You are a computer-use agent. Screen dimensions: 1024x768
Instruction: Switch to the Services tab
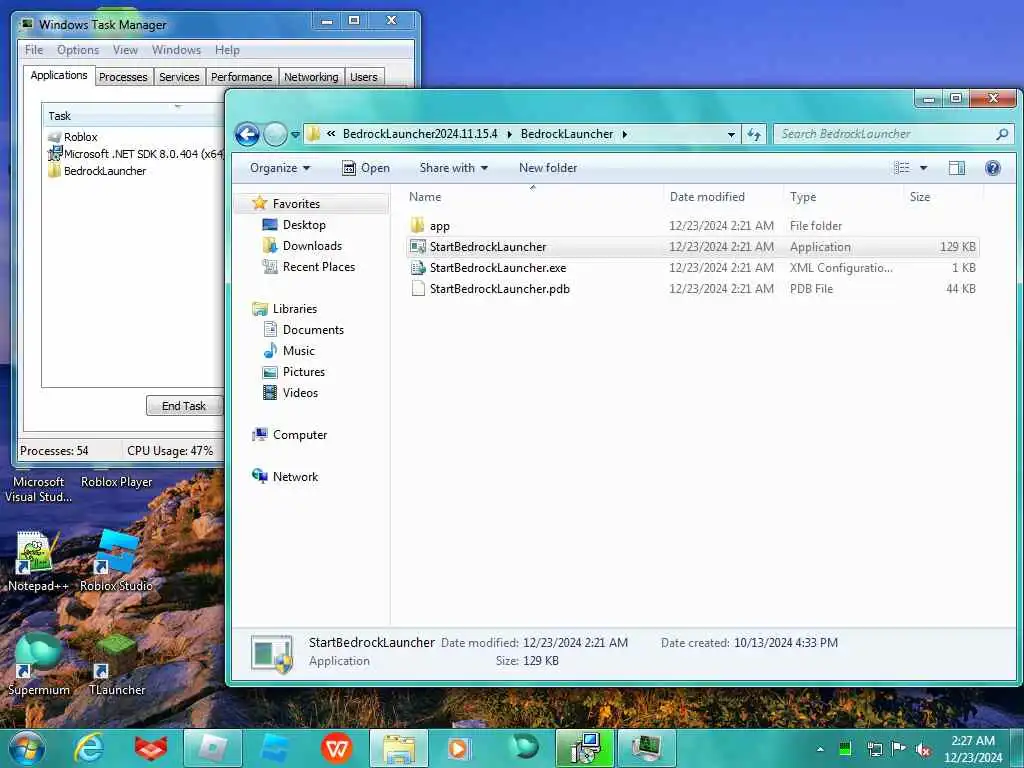tap(179, 77)
